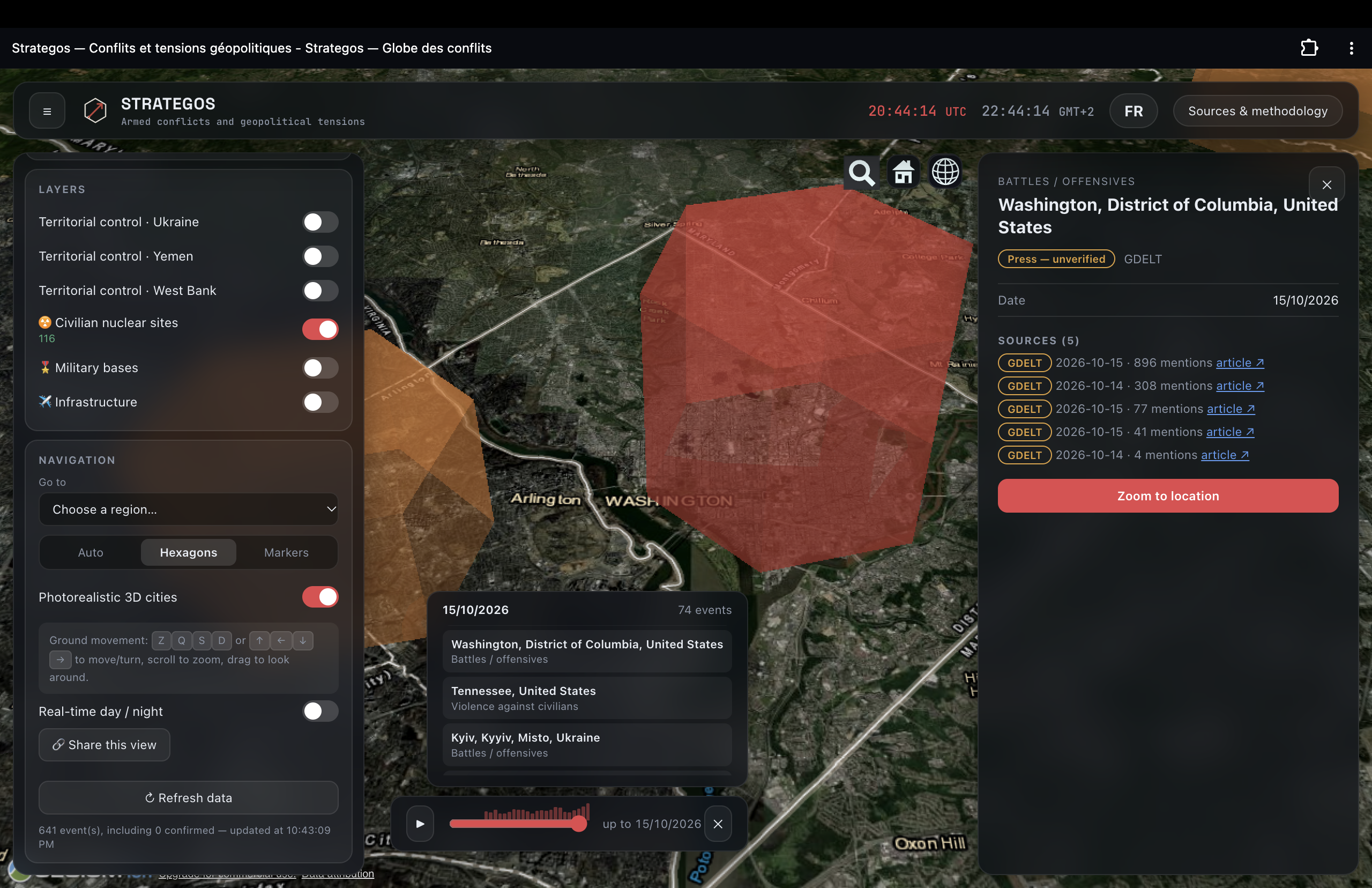This screenshot has height=888, width=1372.
Task: Click the Strategos logo icon
Action: point(95,110)
